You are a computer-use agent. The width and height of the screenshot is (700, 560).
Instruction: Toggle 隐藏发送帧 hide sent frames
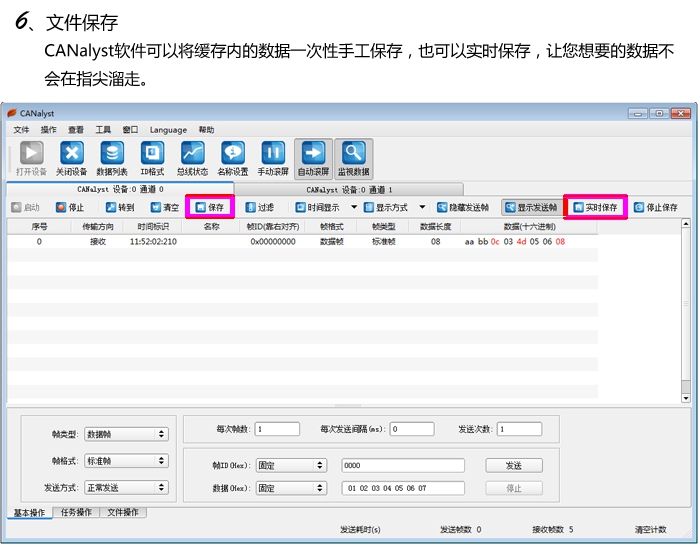pos(456,208)
